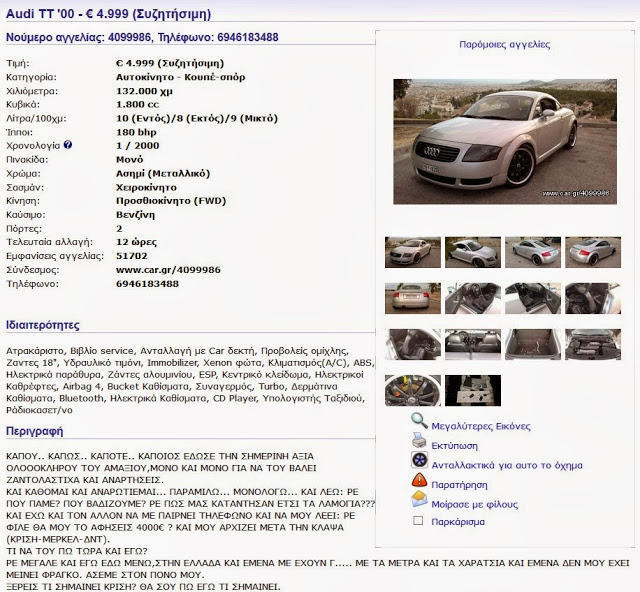640x592 pixels.
Task: Click the Παρατήρηση link
Action: 459,485
